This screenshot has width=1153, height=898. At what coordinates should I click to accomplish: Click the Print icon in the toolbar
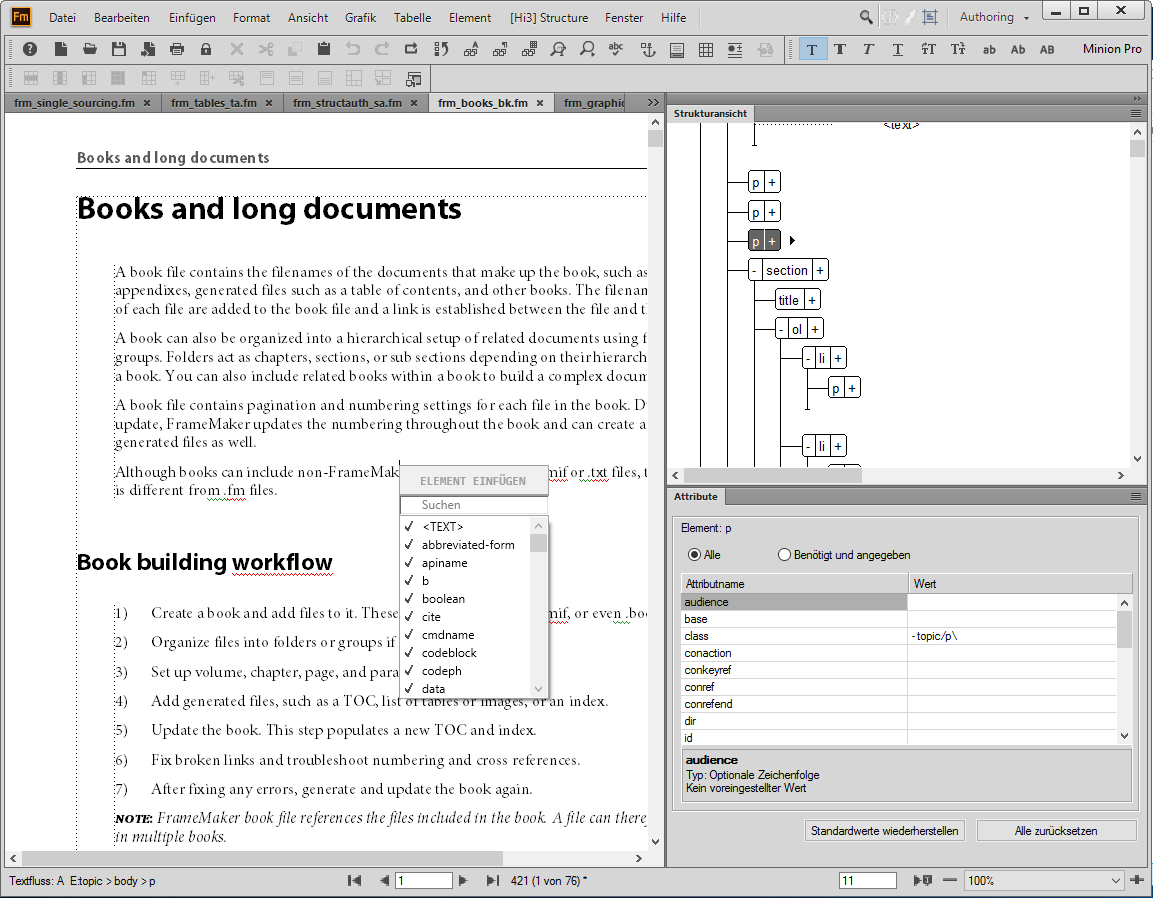point(176,49)
